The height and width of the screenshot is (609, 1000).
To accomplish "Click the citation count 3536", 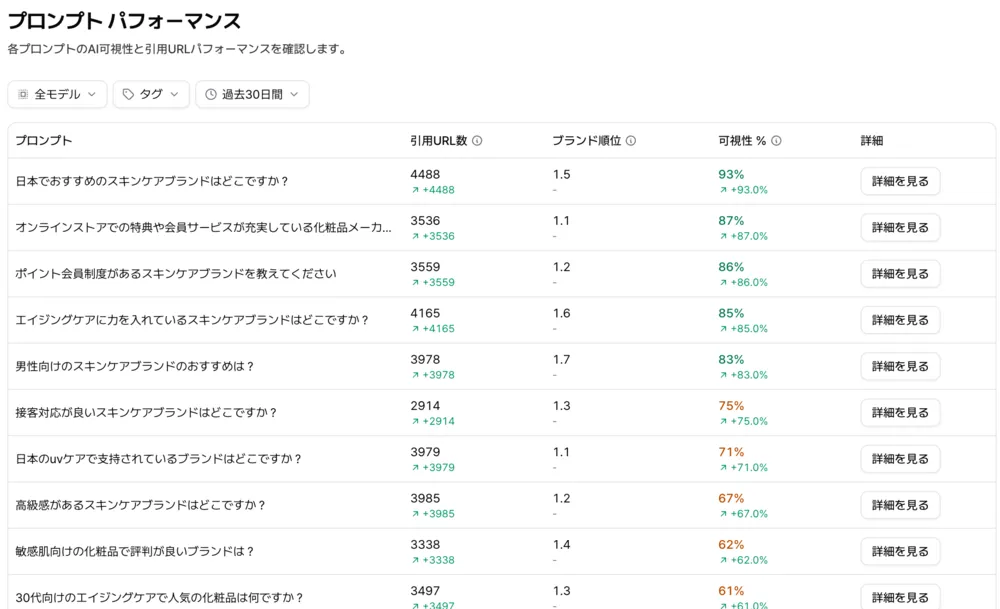I will [x=425, y=221].
